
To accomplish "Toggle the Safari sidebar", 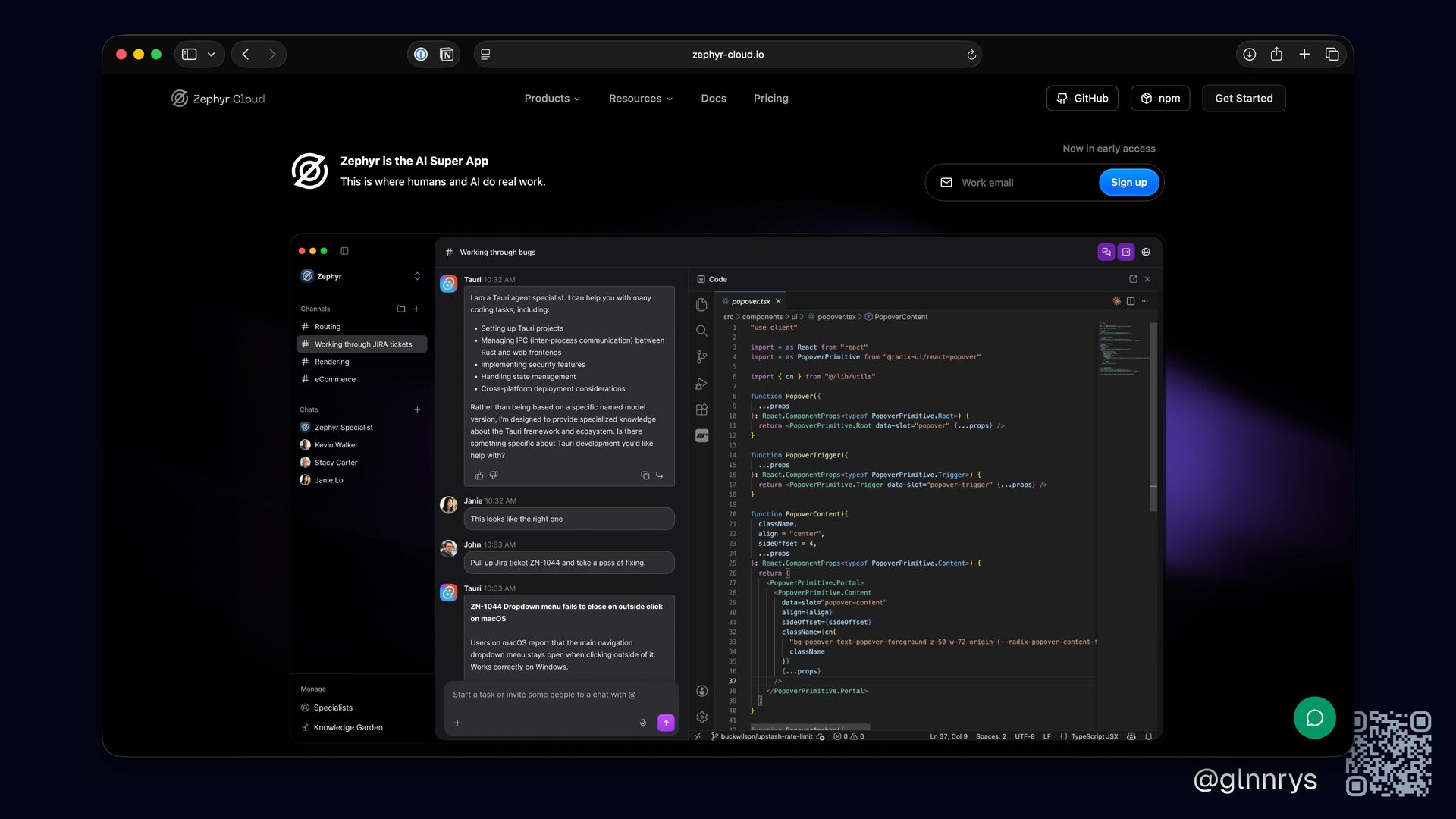I will [x=190, y=55].
